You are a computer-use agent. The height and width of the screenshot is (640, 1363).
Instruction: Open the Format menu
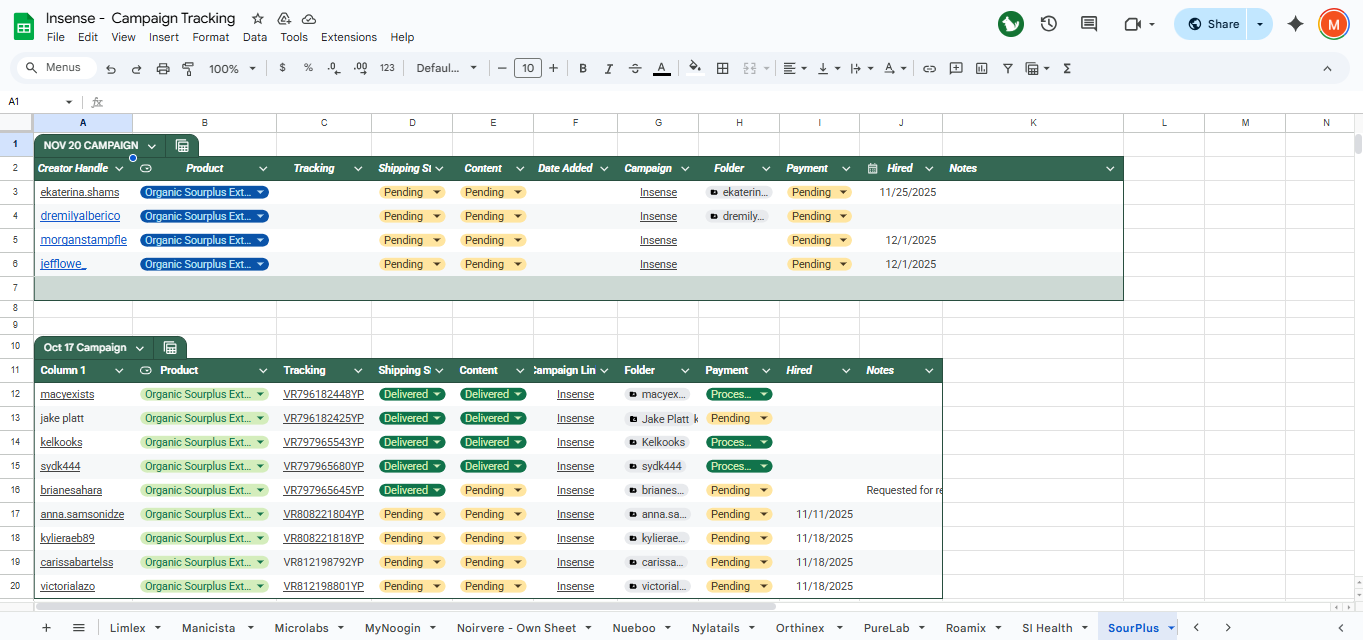click(211, 37)
